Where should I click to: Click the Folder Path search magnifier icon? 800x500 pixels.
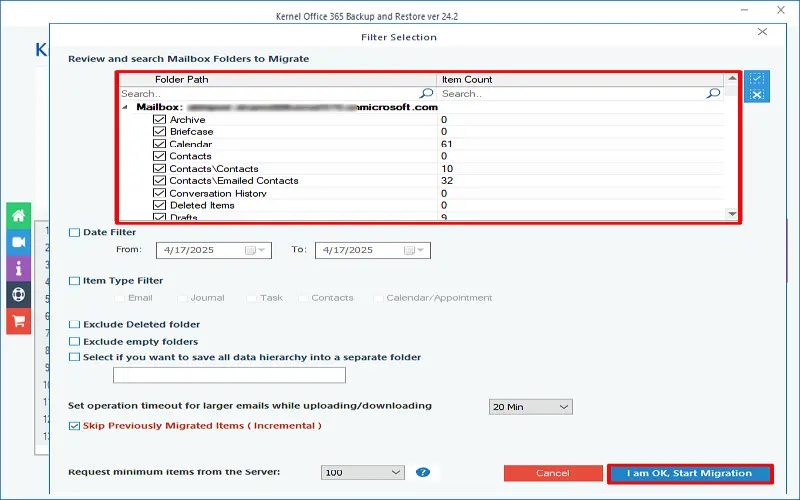coord(426,93)
